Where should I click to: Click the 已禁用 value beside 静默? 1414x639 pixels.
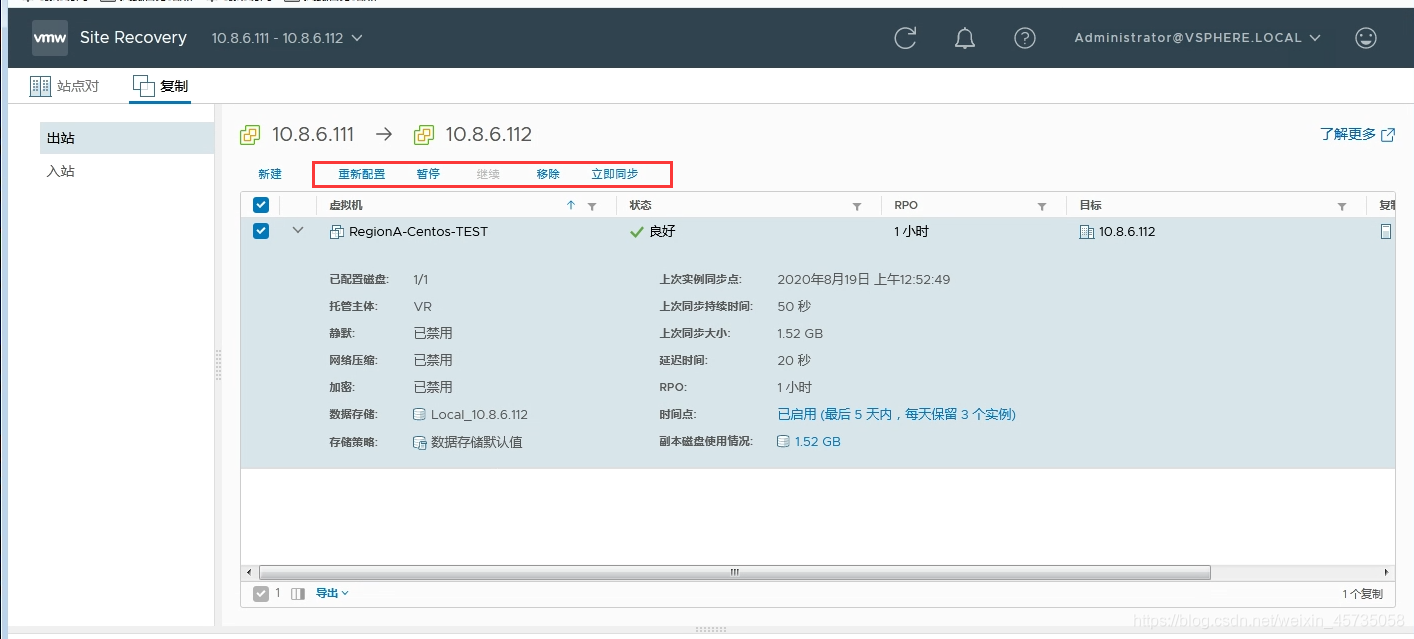[x=433, y=333]
